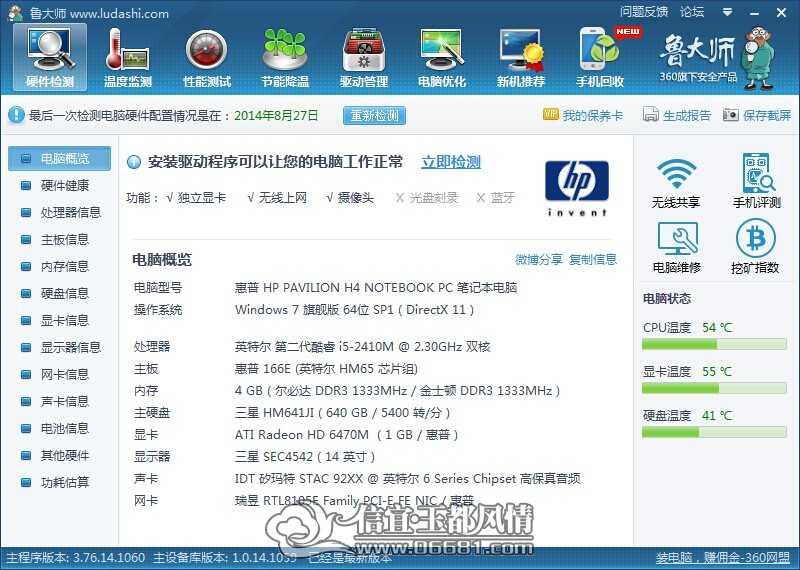Select 处理器信息 in the left sidebar
This screenshot has height=570, width=800.
pos(60,212)
